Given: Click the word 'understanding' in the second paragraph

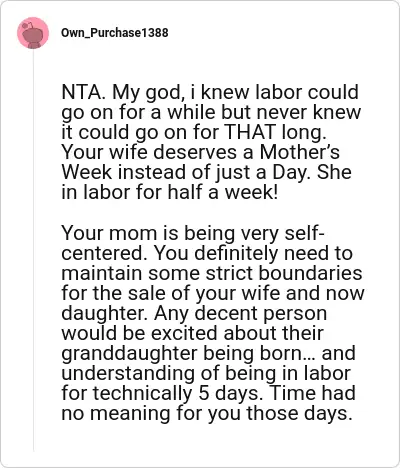Looking at the screenshot, I should [128, 374].
